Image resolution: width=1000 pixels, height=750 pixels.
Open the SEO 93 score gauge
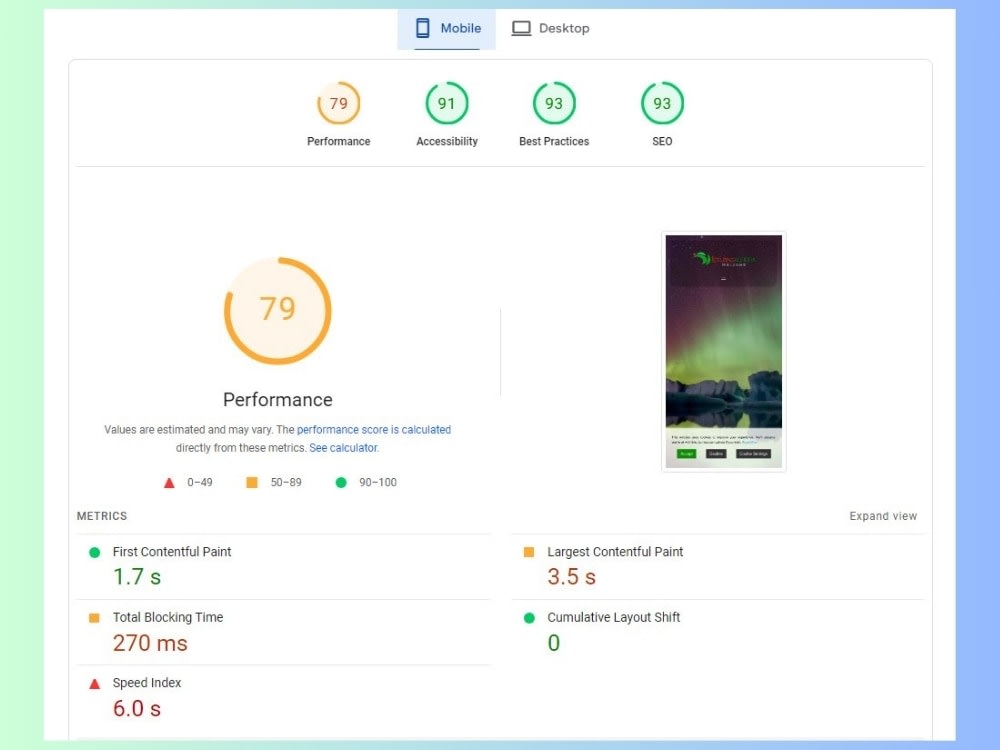[662, 103]
